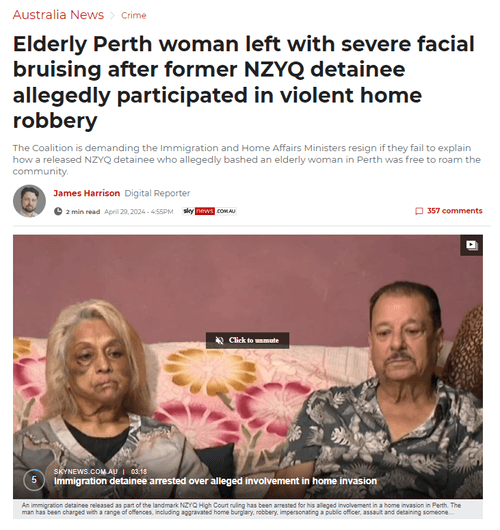Click the breadcrumb chevron separator
Screen dimensions: 500x530
point(113,16)
